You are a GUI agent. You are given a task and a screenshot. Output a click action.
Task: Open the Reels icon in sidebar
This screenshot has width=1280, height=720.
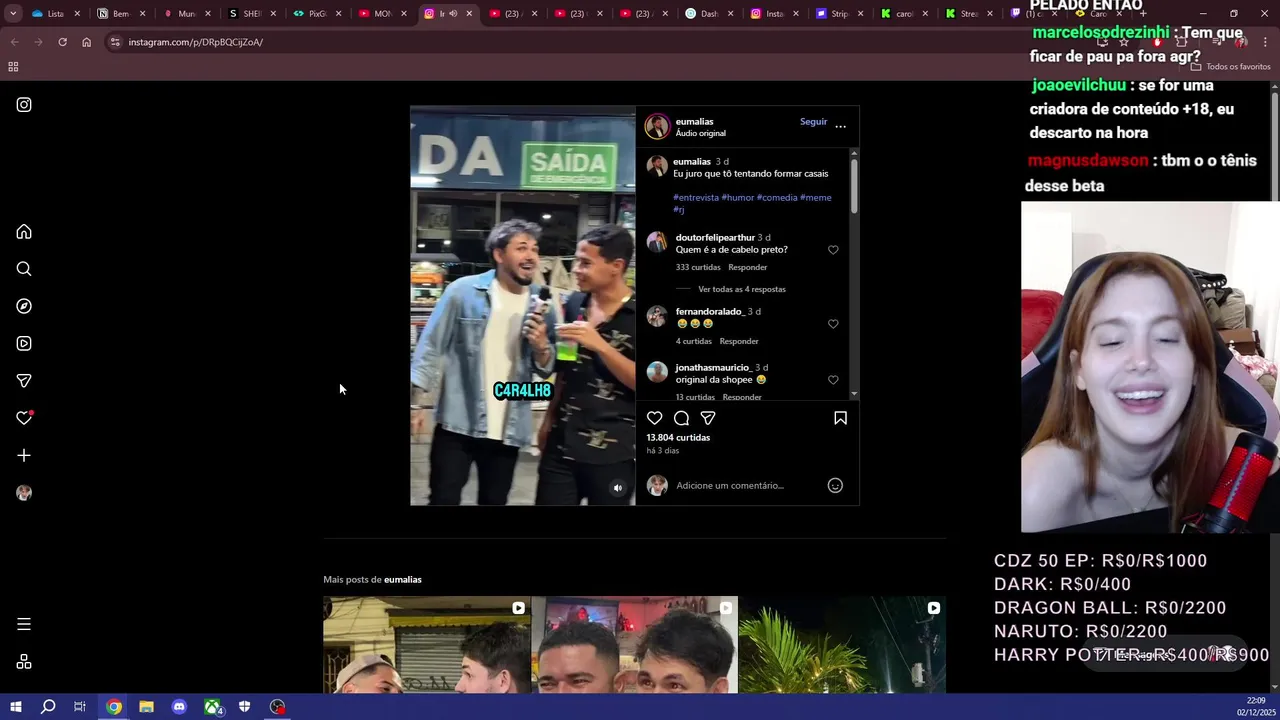tap(24, 344)
